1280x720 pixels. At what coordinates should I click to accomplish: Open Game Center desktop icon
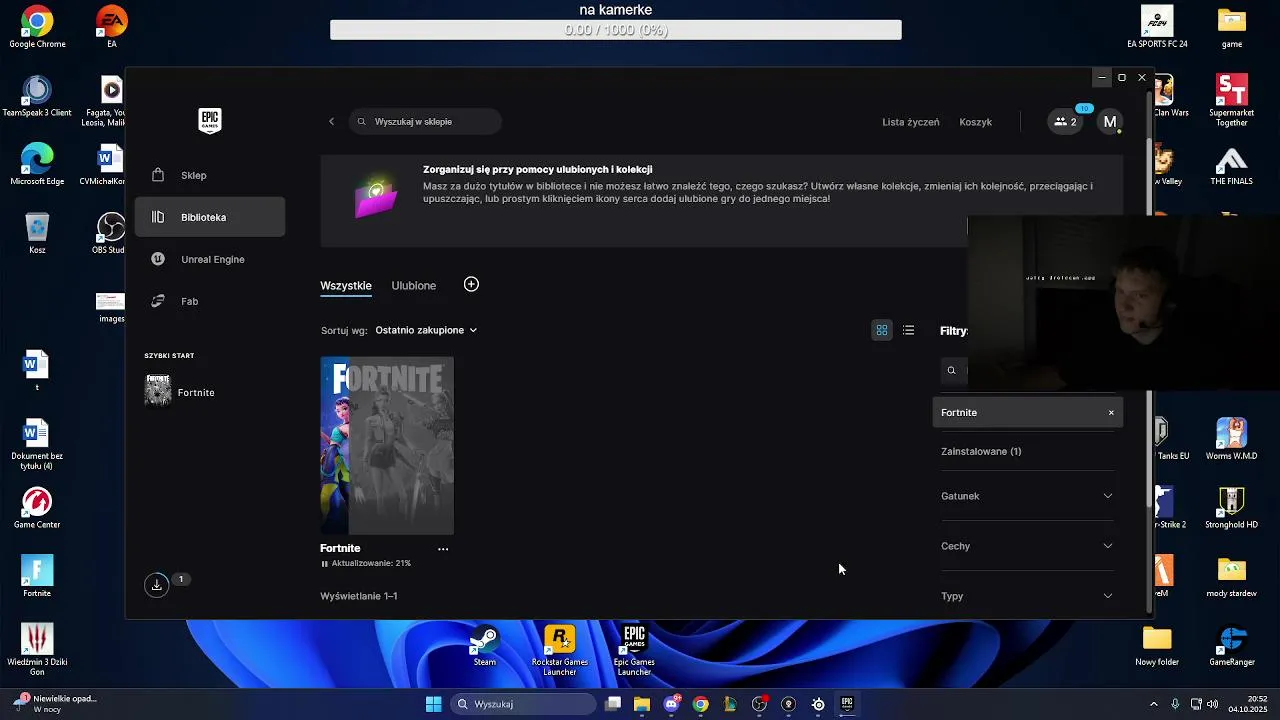[37, 508]
